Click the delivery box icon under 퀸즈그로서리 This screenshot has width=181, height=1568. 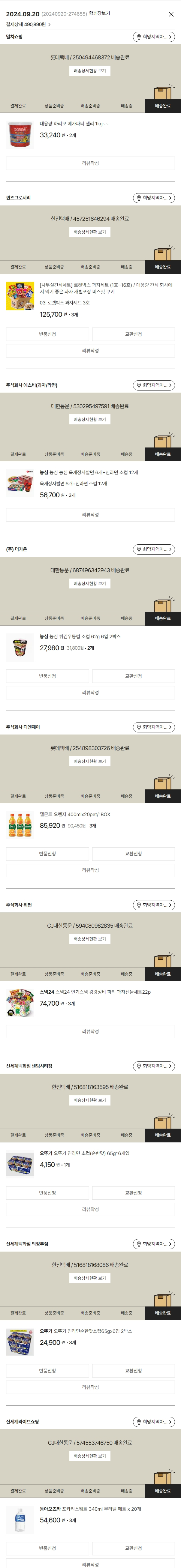pyautogui.click(x=162, y=253)
